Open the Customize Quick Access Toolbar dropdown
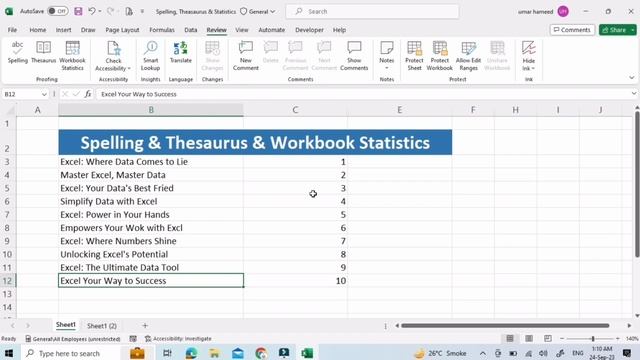 [142, 11]
